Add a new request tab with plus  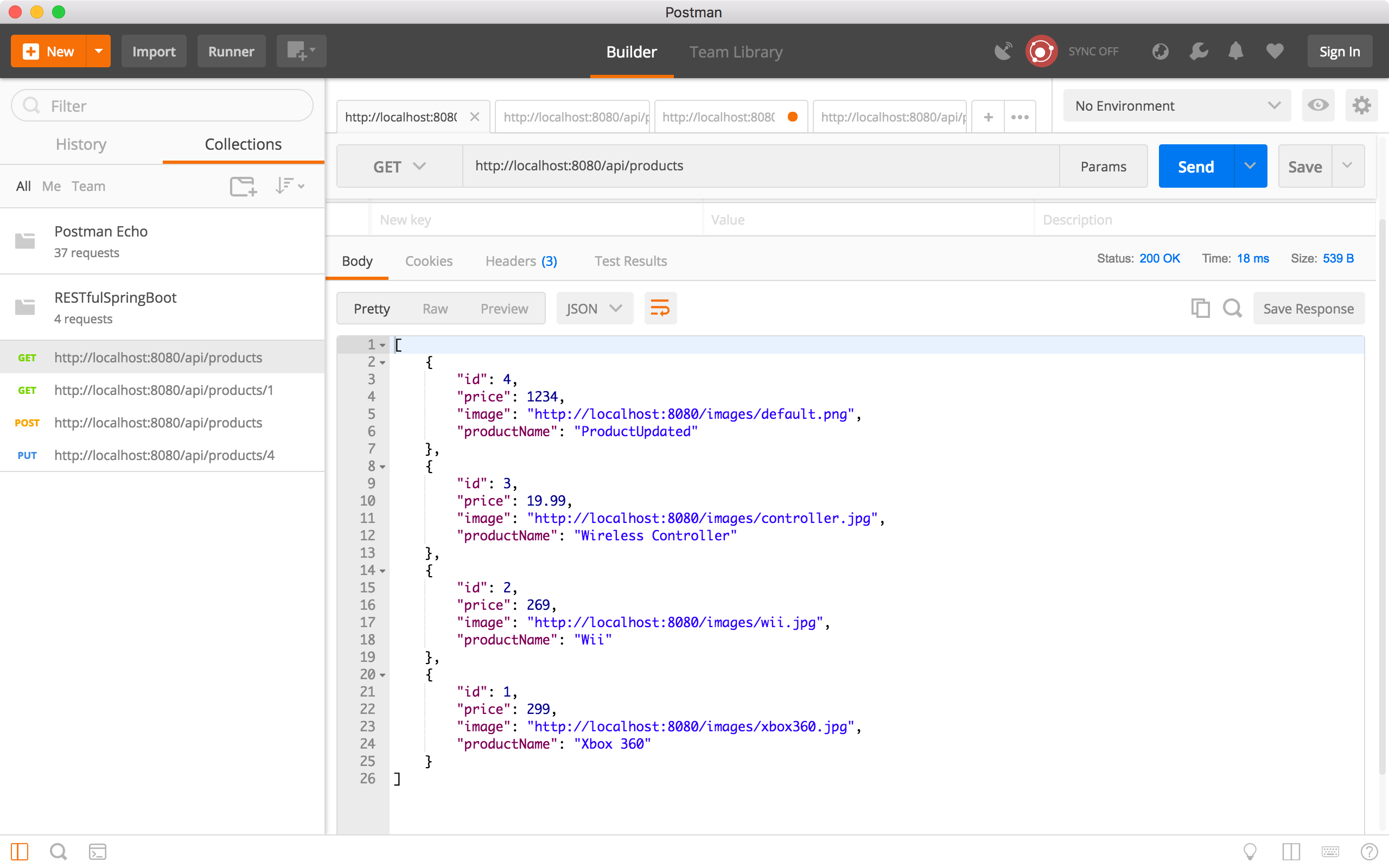click(988, 117)
